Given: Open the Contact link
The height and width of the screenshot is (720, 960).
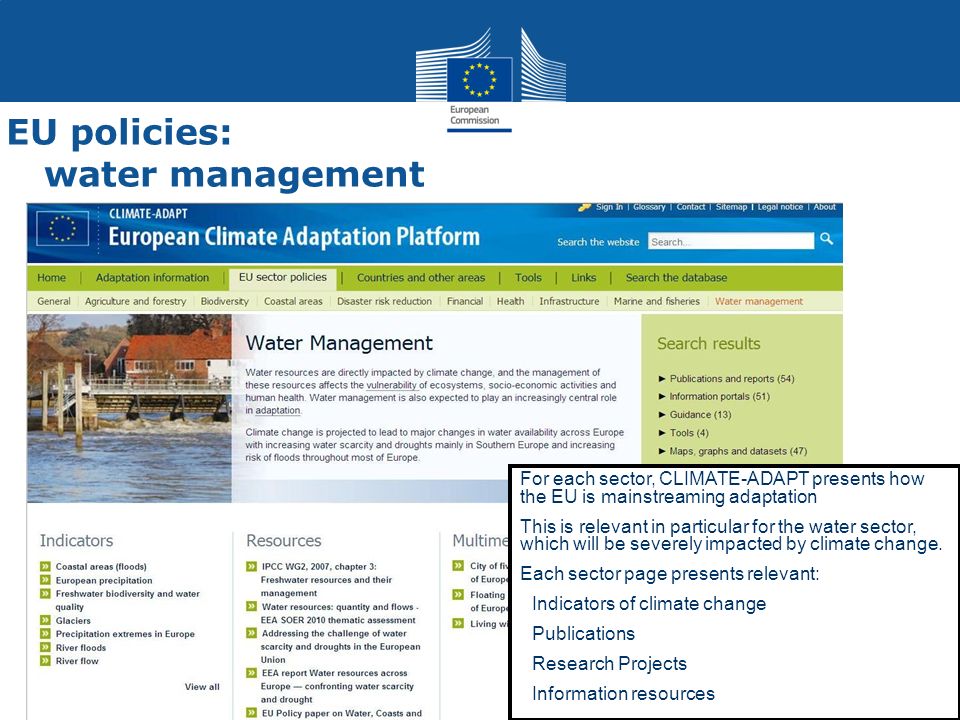Looking at the screenshot, I should point(691,207).
